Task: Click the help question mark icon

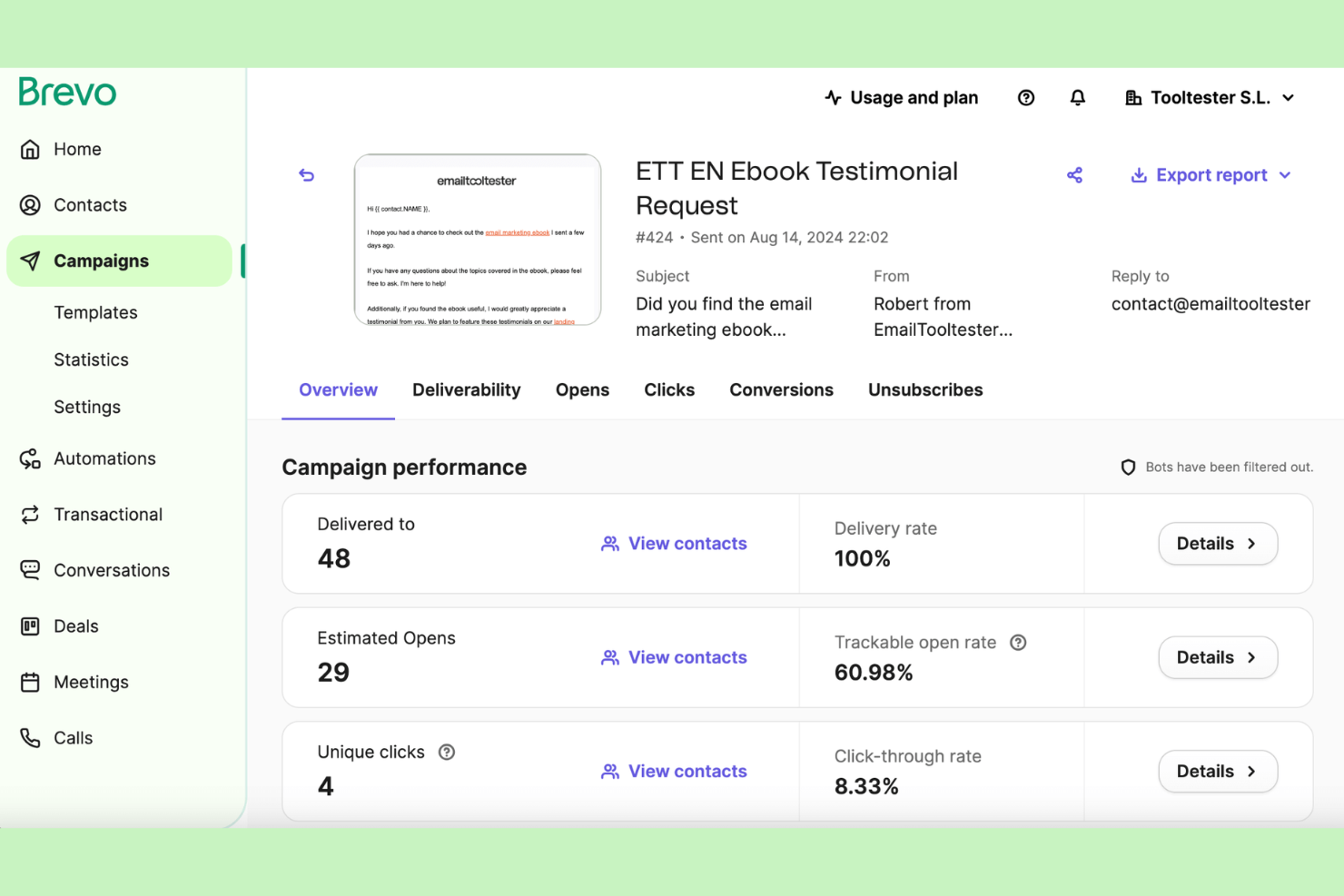Action: [x=1026, y=97]
